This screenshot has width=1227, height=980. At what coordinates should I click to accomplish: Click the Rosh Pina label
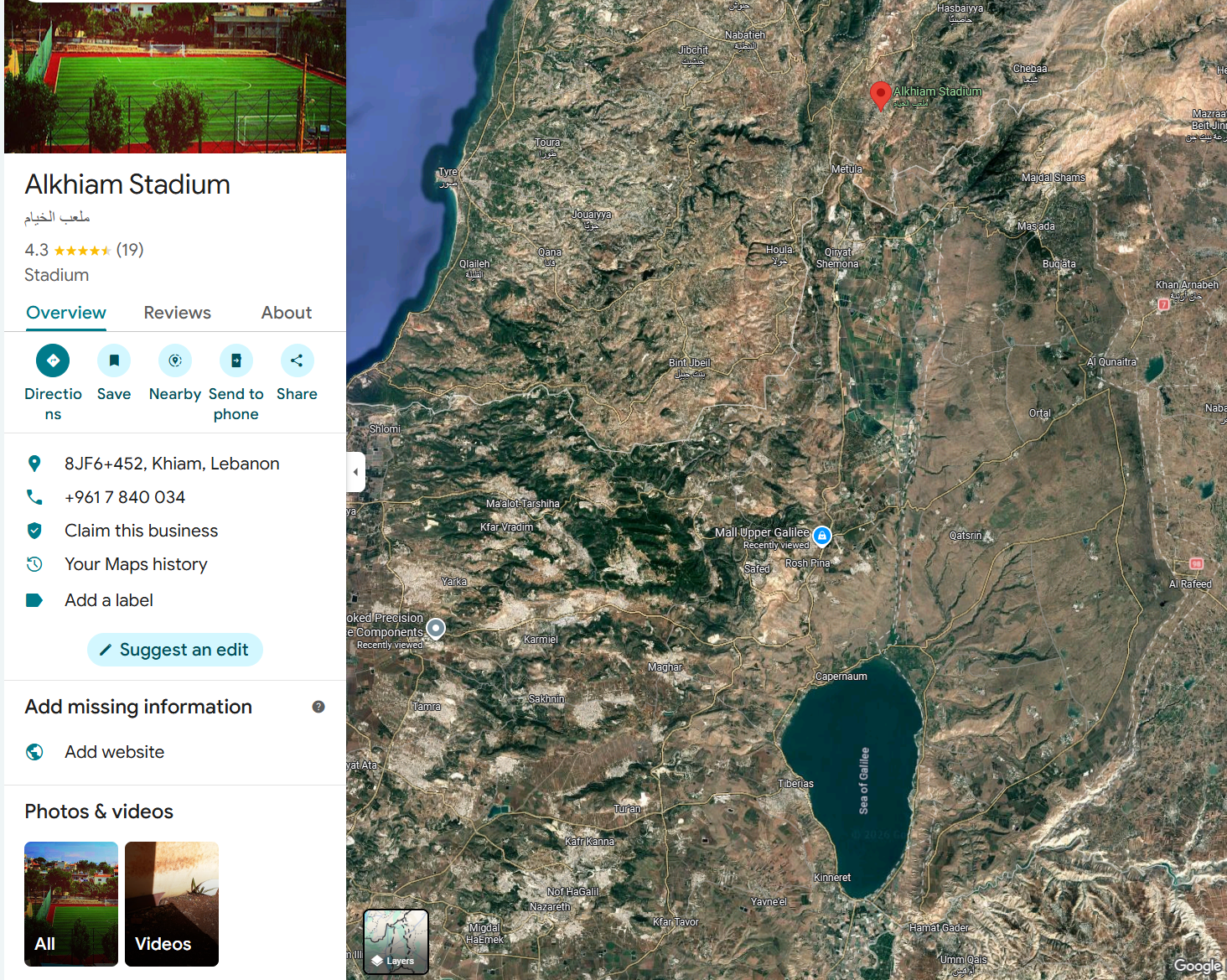[807, 563]
